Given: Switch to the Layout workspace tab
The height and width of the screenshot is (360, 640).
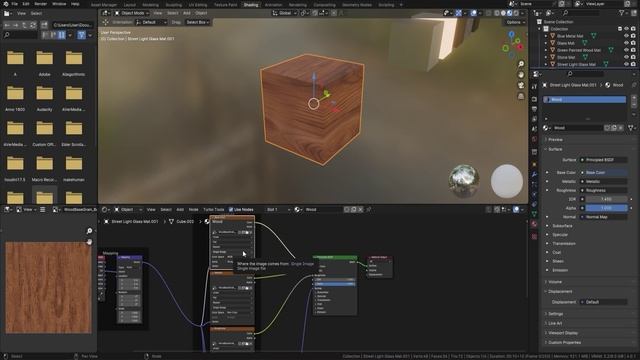Looking at the screenshot, I should (x=129, y=5).
